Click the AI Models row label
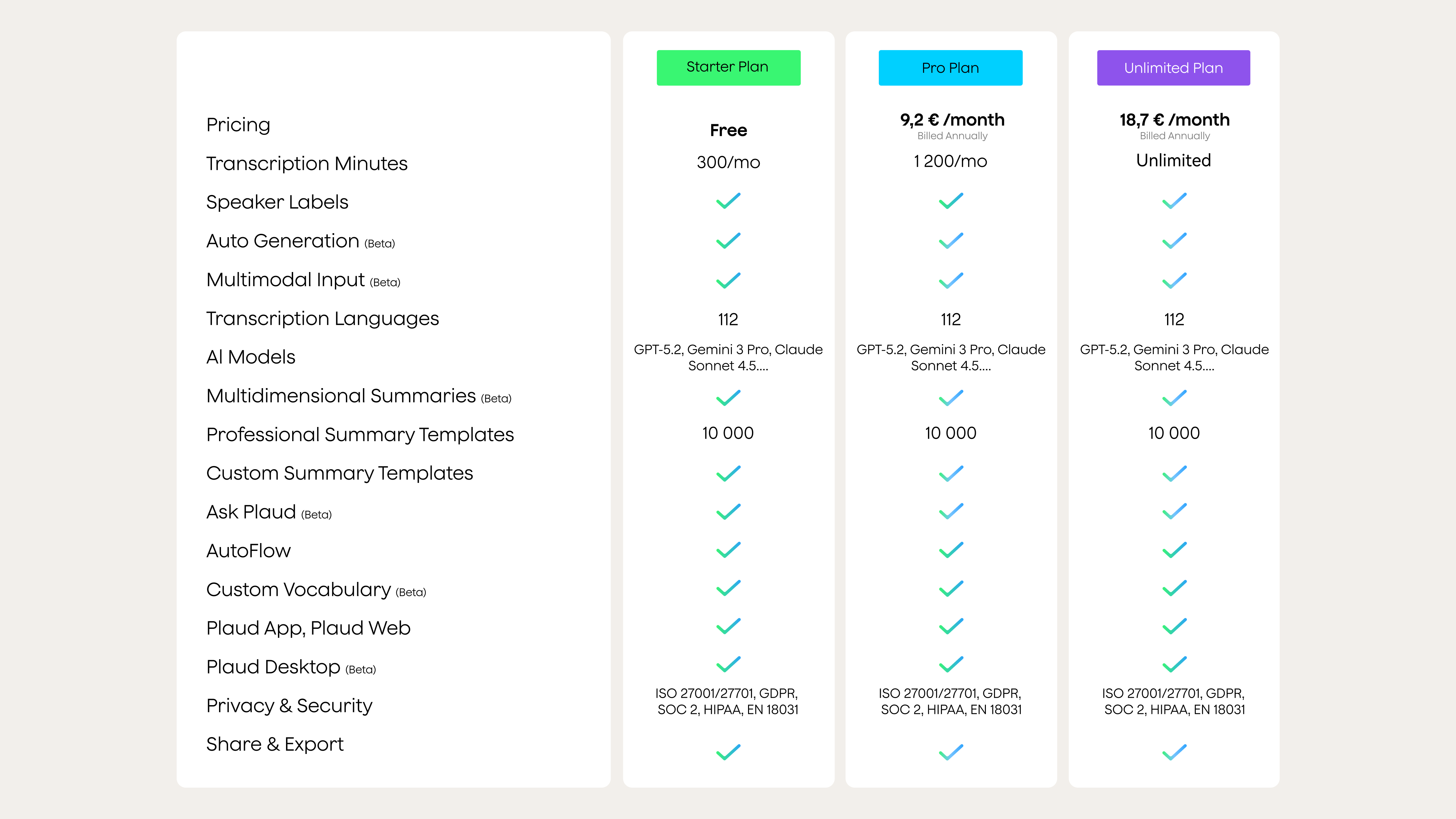Screen dimensions: 1456x819 click(x=250, y=357)
